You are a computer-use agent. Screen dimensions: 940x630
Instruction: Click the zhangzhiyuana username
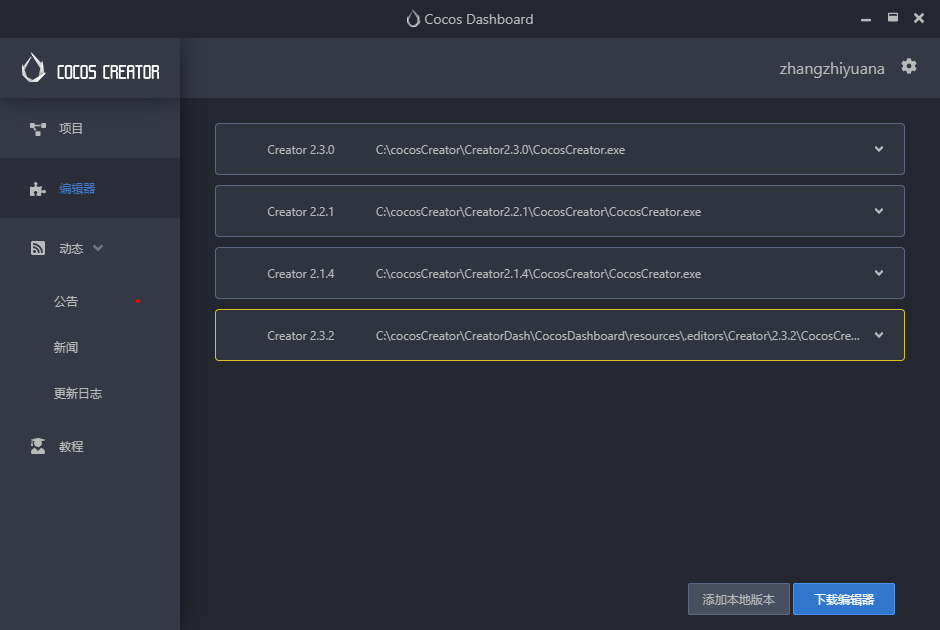point(832,69)
